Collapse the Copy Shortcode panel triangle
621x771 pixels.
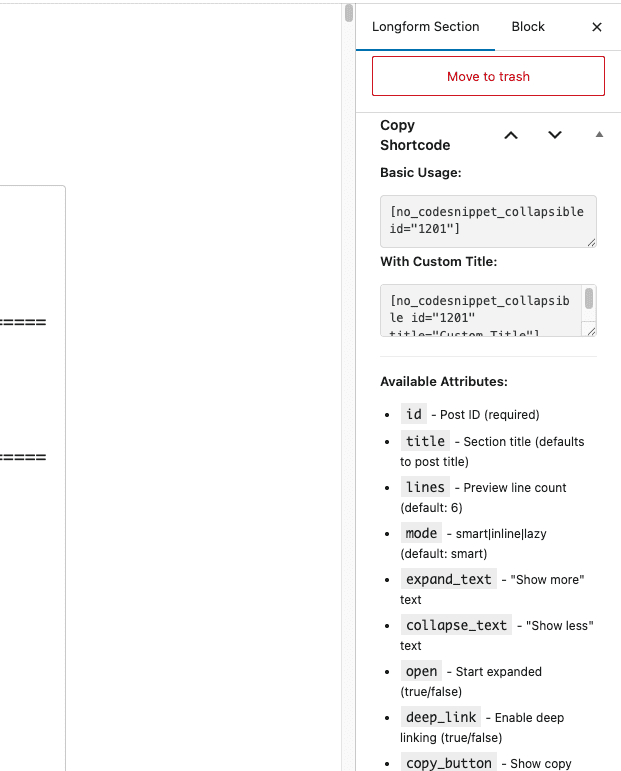(x=599, y=135)
